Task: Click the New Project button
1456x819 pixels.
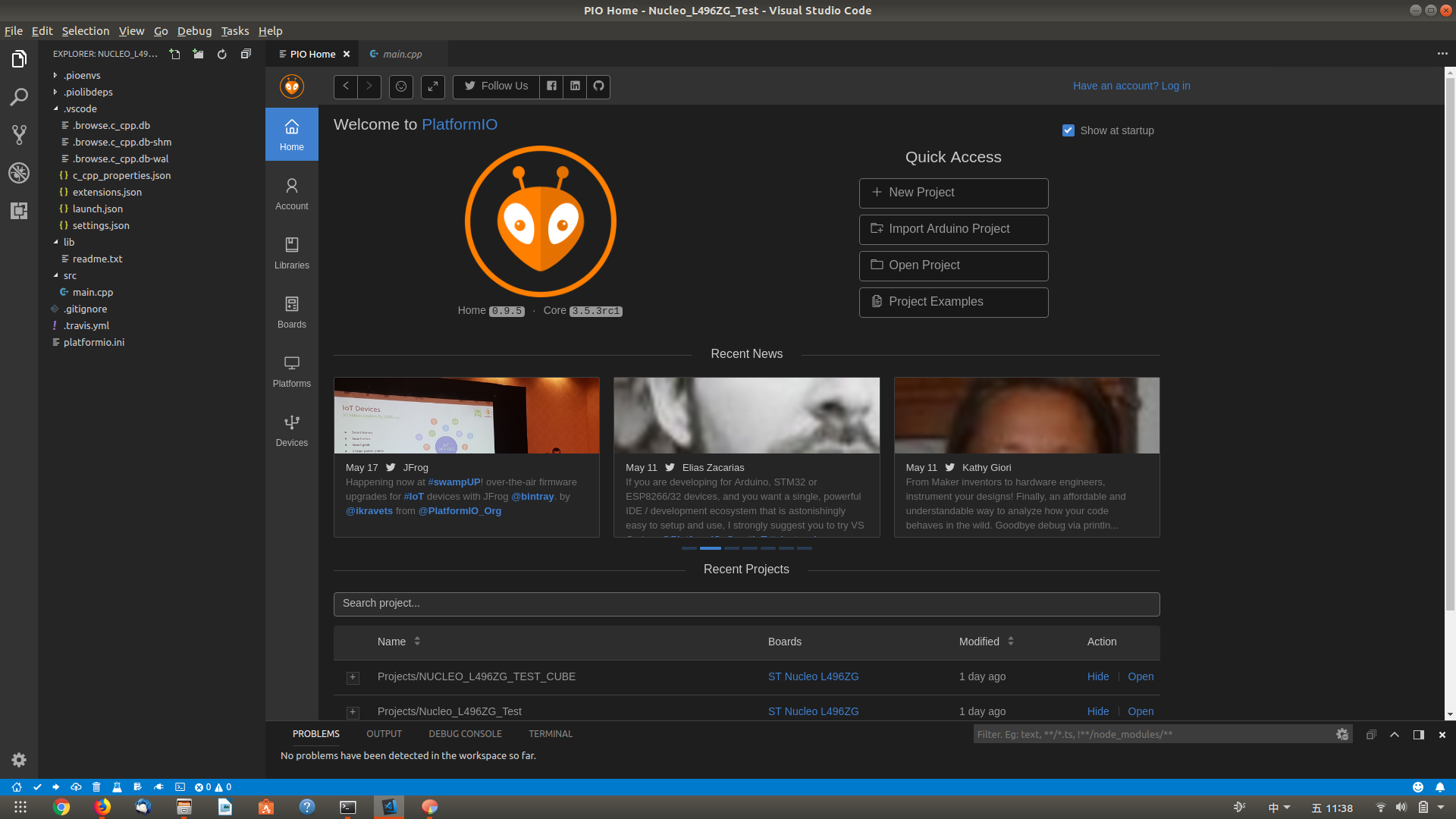Action: [x=953, y=193]
